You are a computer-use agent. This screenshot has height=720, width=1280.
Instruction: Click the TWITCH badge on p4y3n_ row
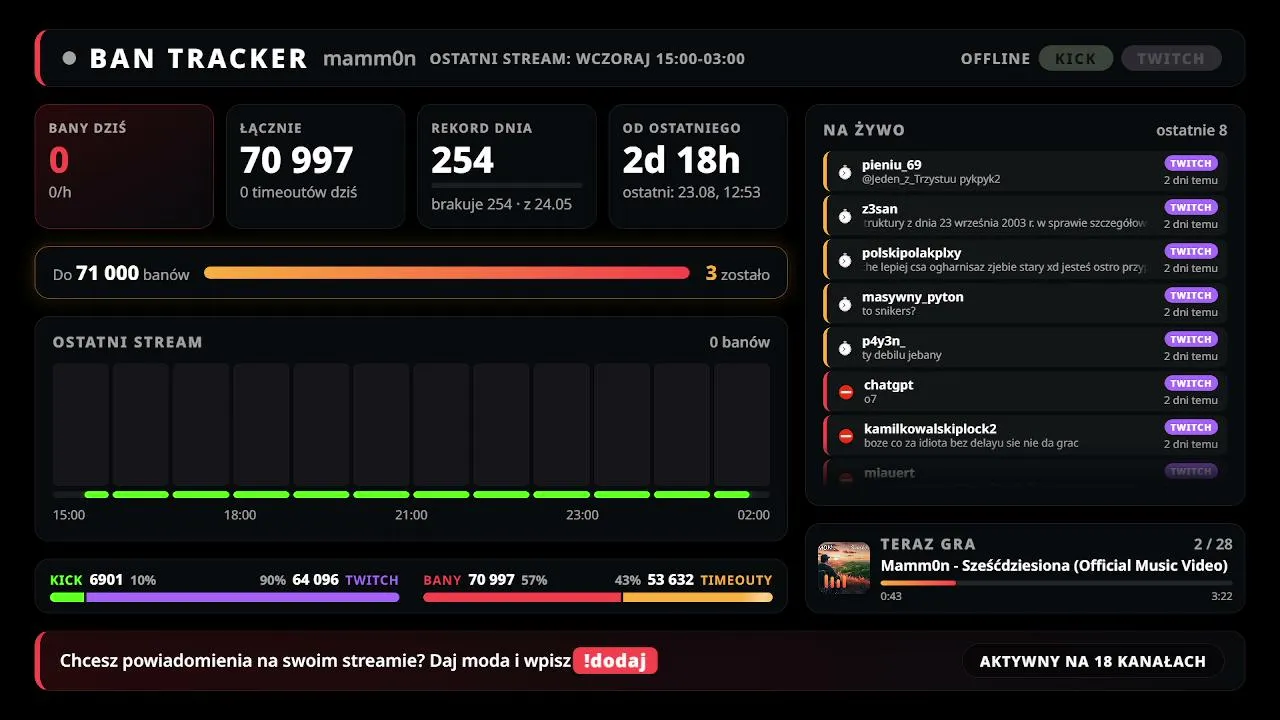pos(1191,339)
